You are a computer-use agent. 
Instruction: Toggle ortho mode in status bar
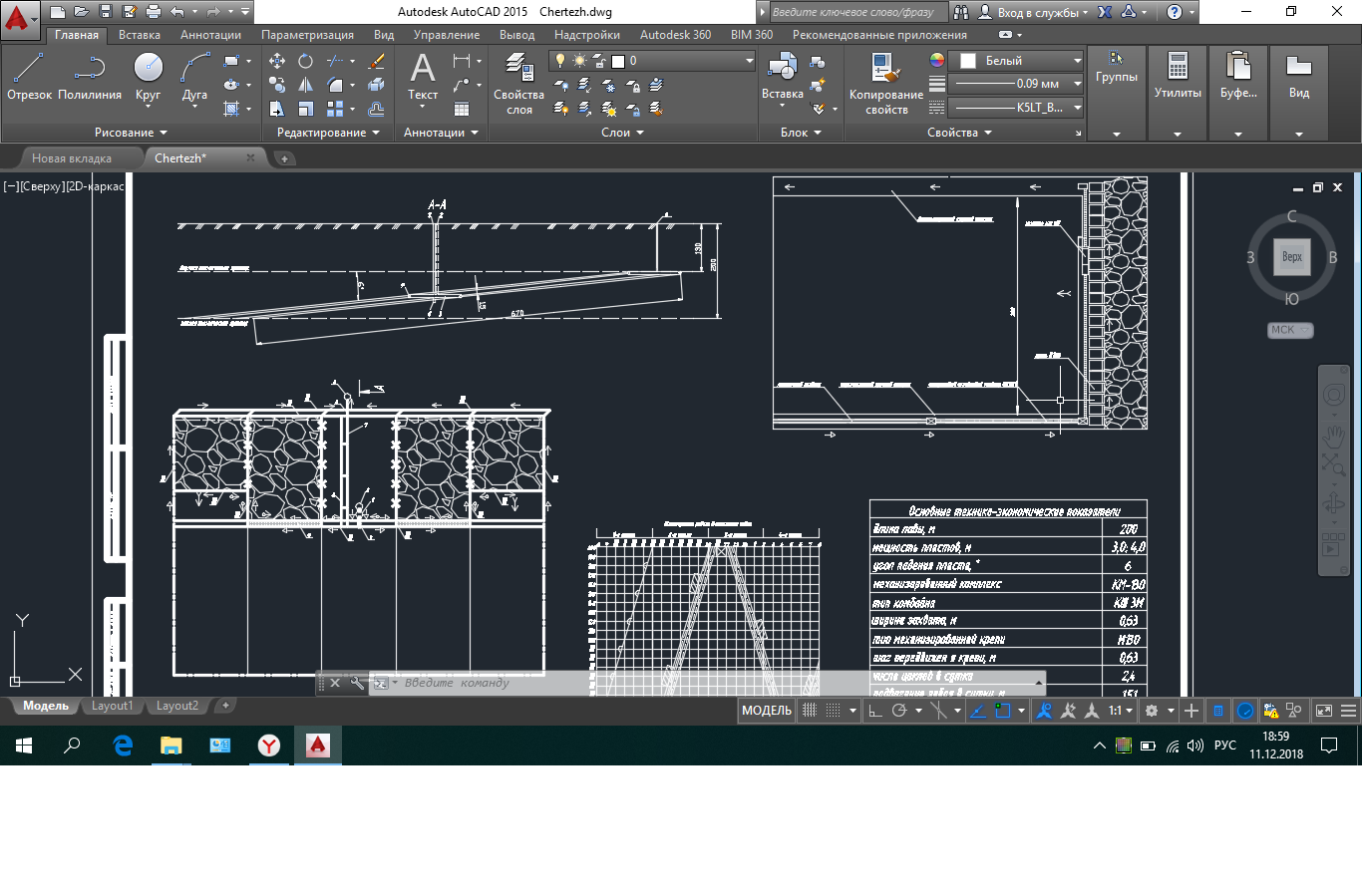pyautogui.click(x=874, y=711)
